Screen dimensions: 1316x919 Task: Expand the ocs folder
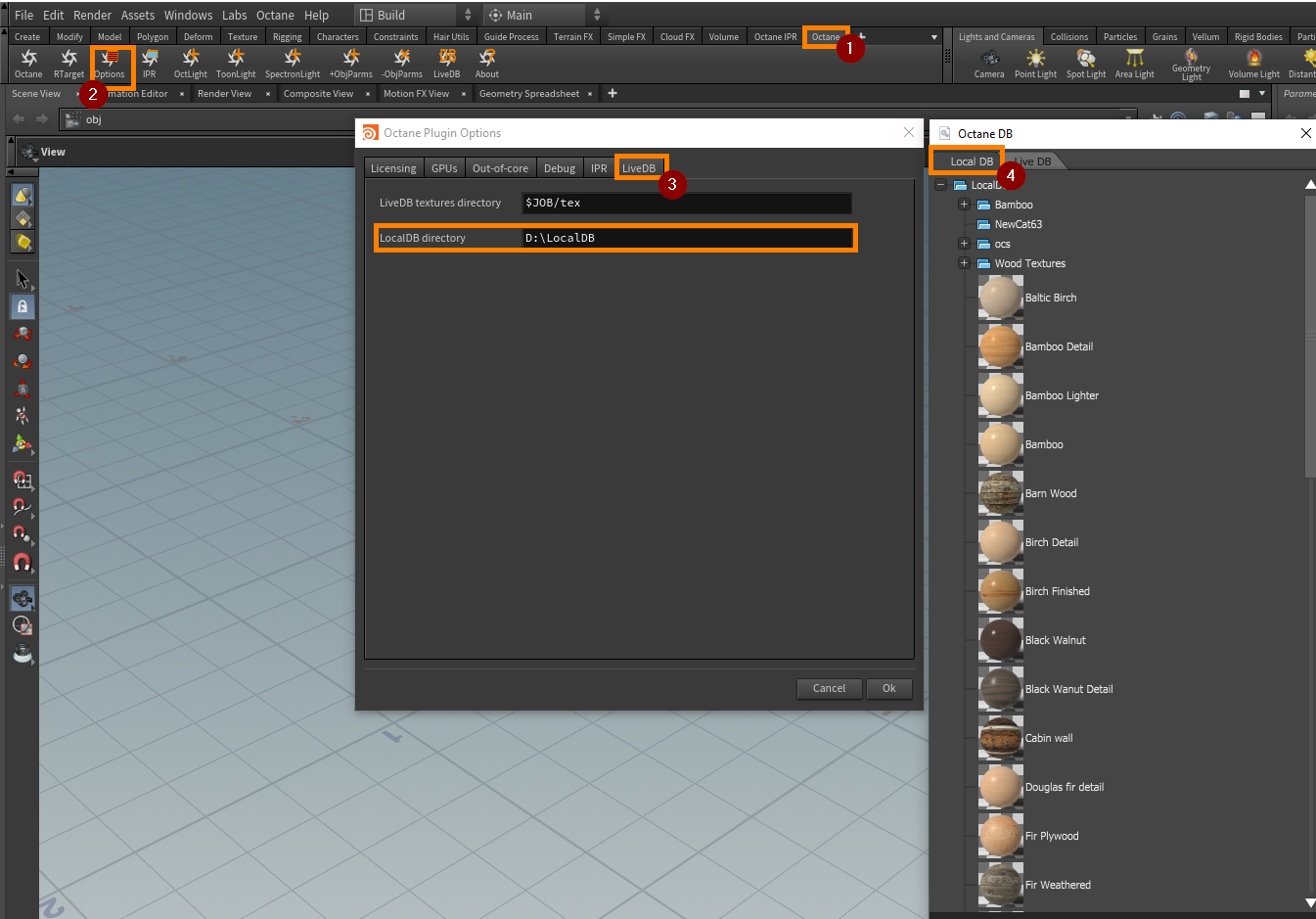click(964, 244)
